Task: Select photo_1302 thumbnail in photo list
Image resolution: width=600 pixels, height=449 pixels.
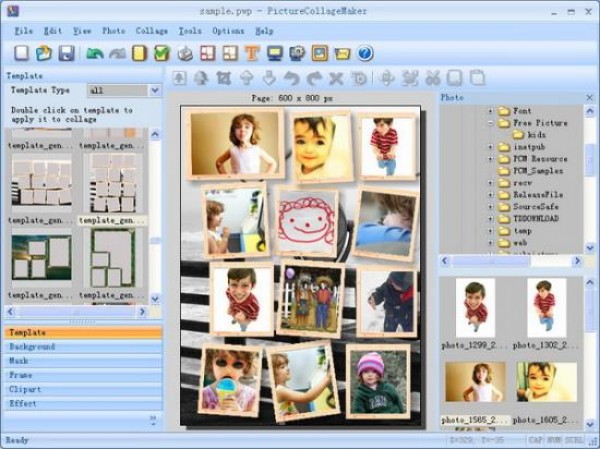Action: pyautogui.click(x=546, y=308)
